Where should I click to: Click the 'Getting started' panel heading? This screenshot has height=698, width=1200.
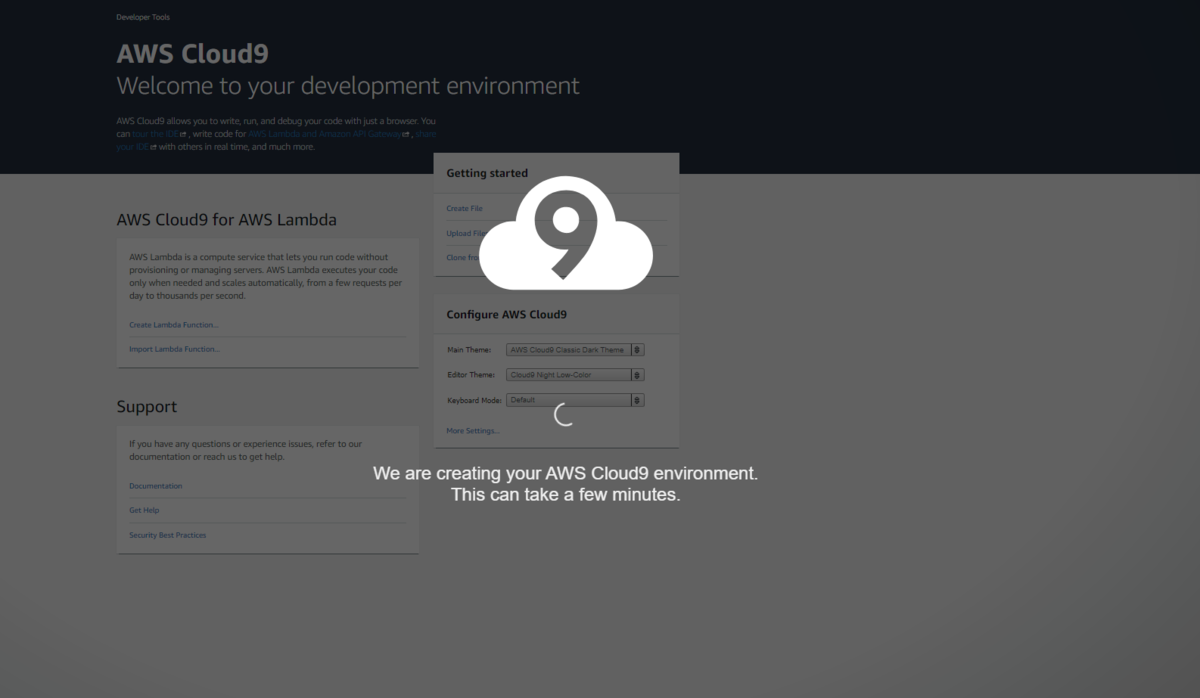pos(487,173)
